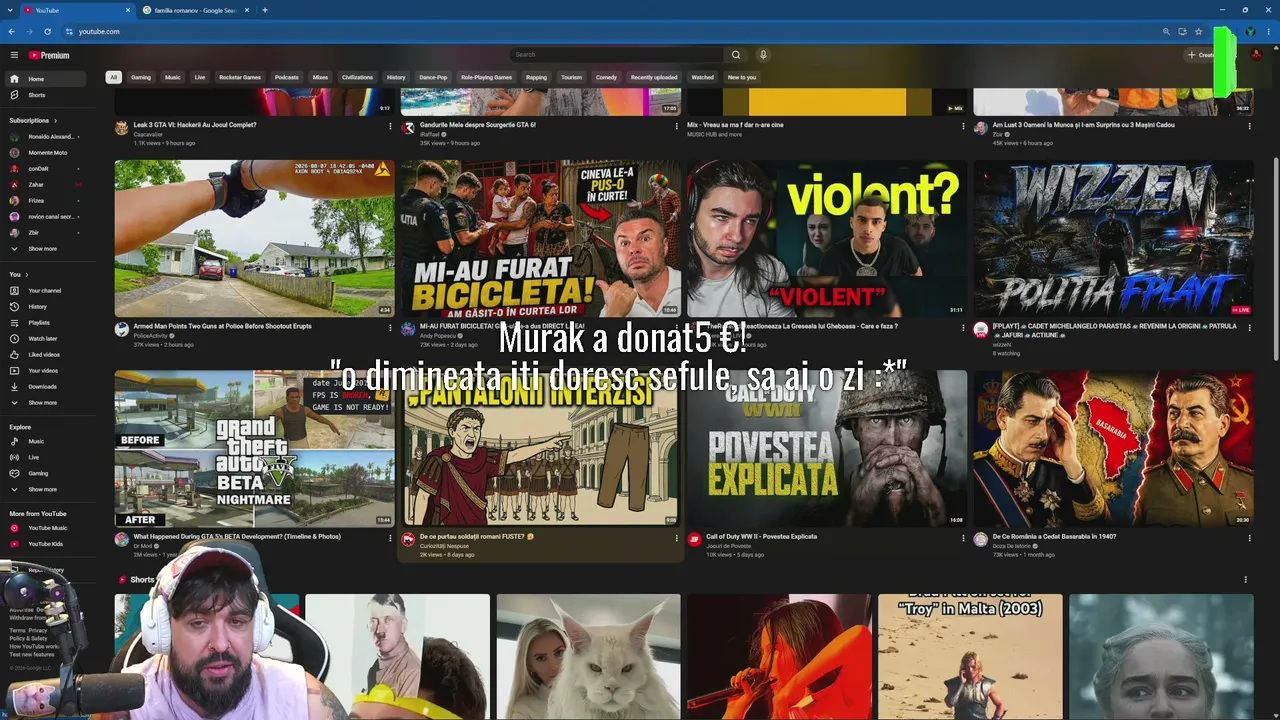Click the Create button

tap(1202, 55)
